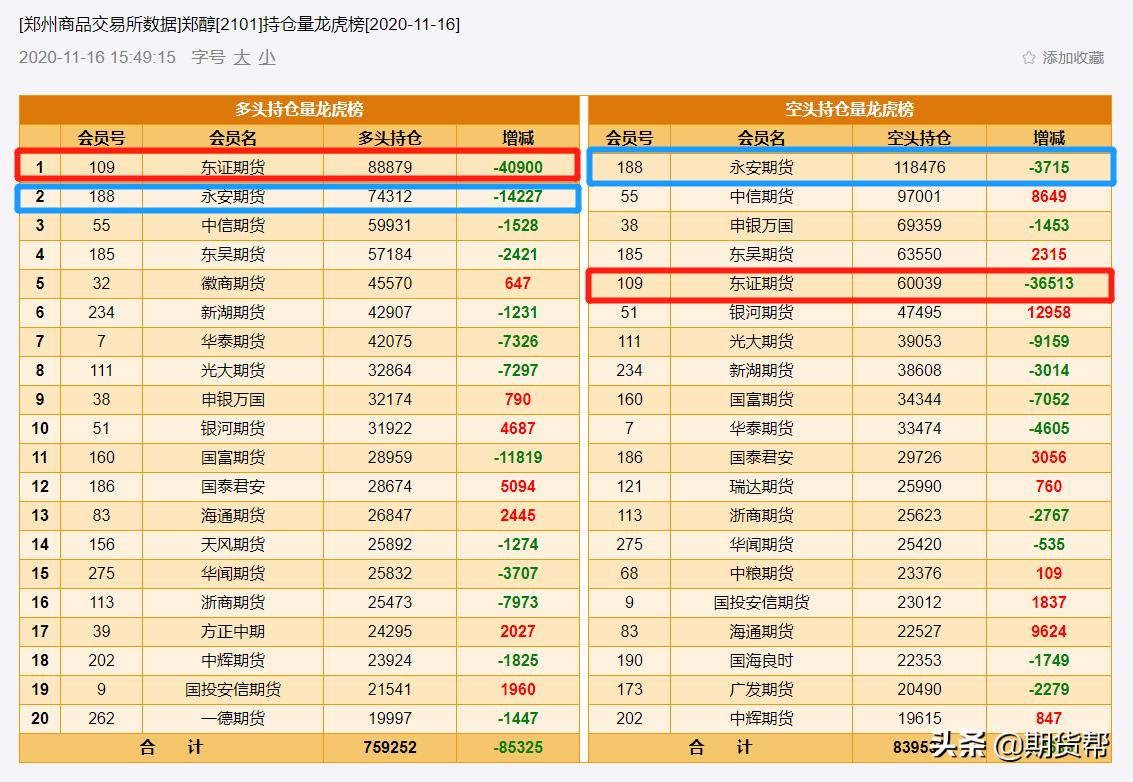Select 永安期货 in the long position table
Viewport: 1133px width, 782px height.
point(235,197)
